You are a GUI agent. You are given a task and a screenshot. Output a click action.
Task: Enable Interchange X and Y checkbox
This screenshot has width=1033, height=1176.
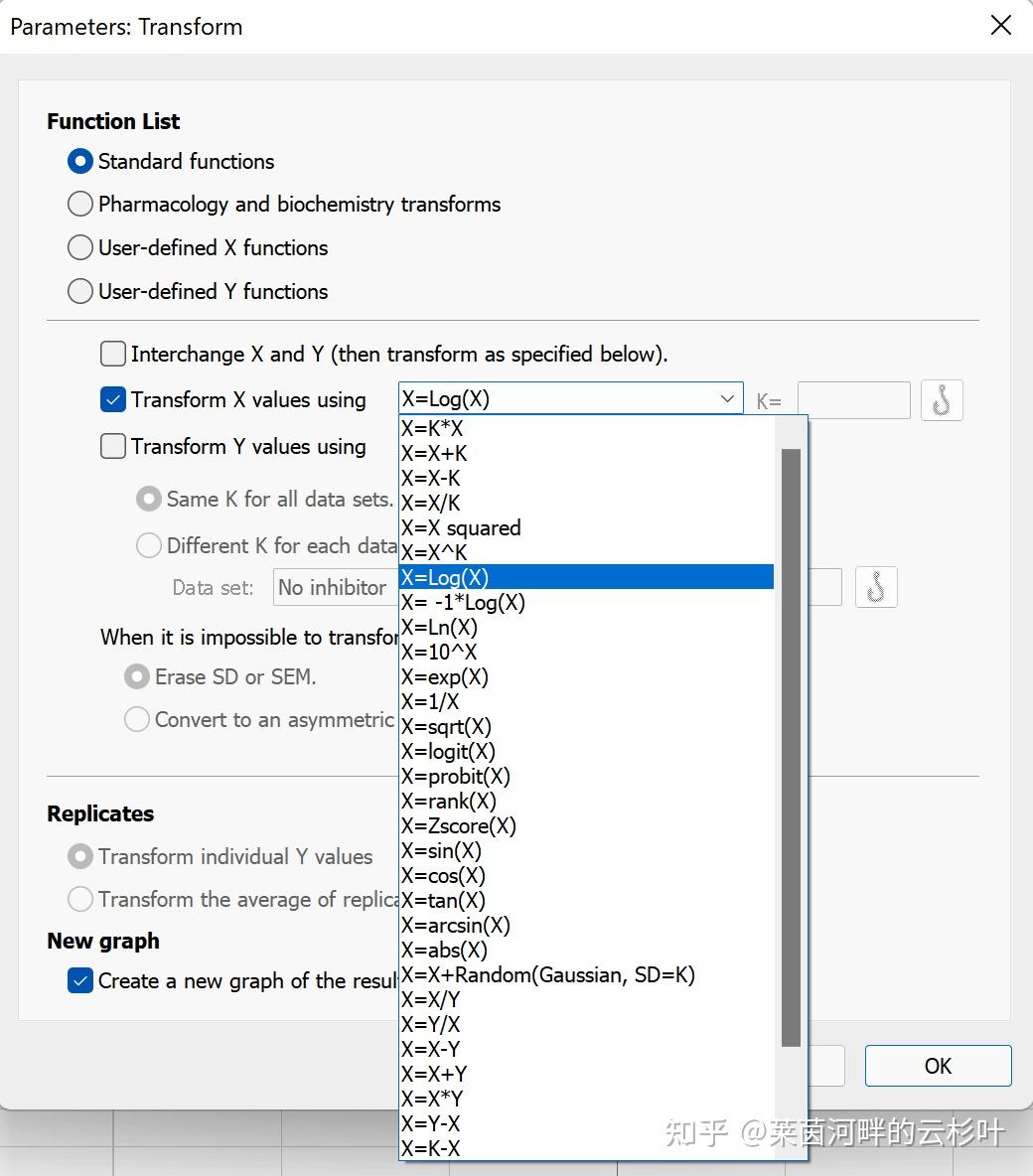113,354
